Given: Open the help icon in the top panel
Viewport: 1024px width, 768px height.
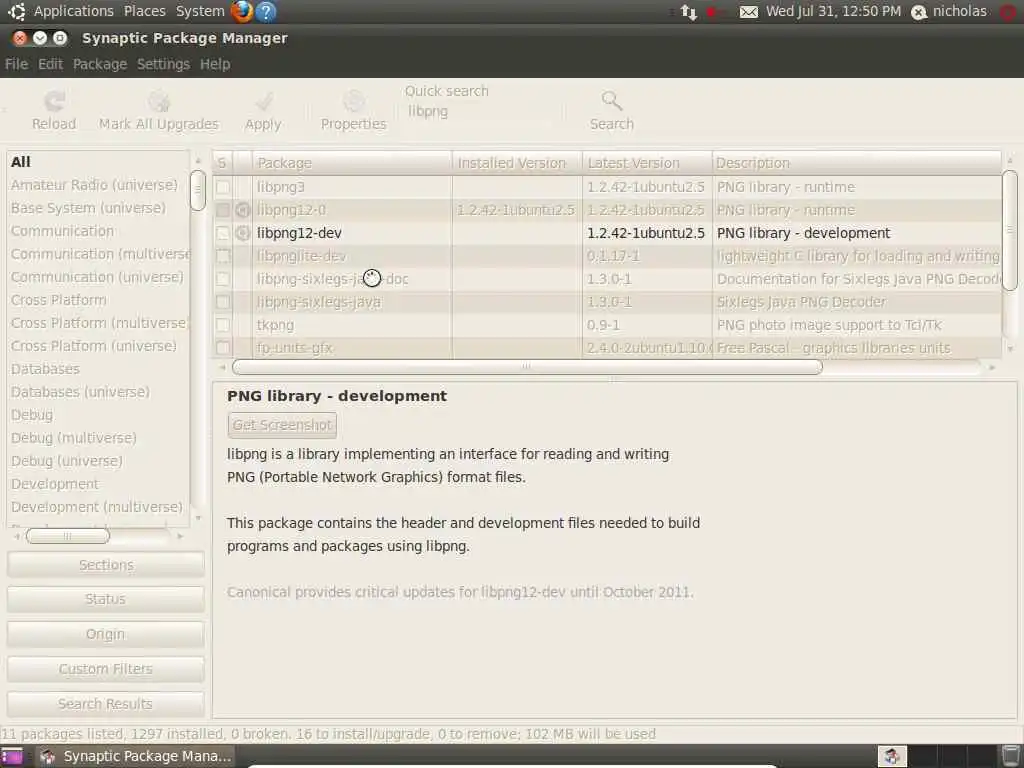Looking at the screenshot, I should tap(266, 11).
